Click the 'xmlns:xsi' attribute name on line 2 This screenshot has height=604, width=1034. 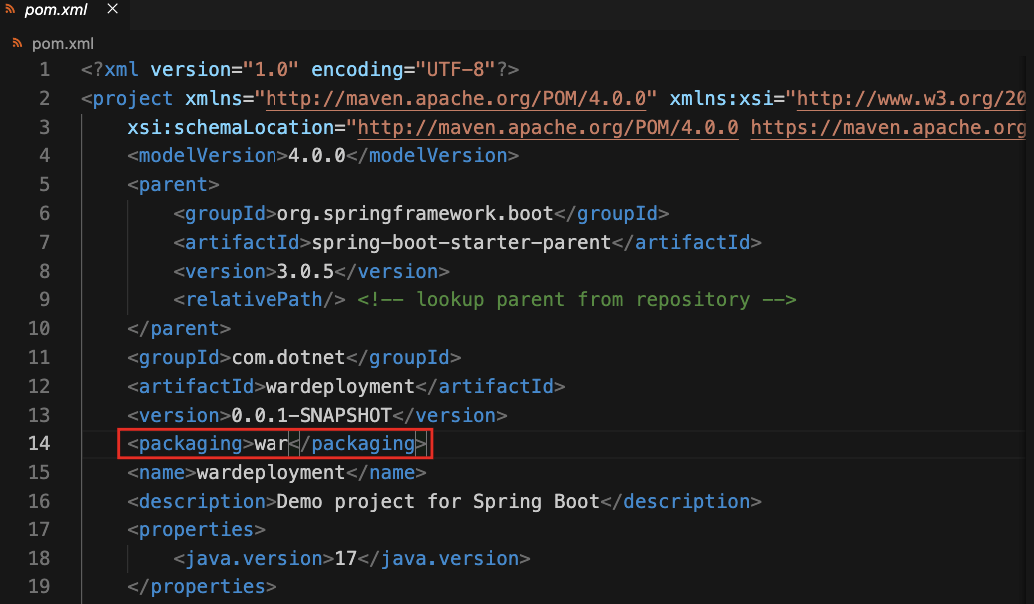point(721,99)
